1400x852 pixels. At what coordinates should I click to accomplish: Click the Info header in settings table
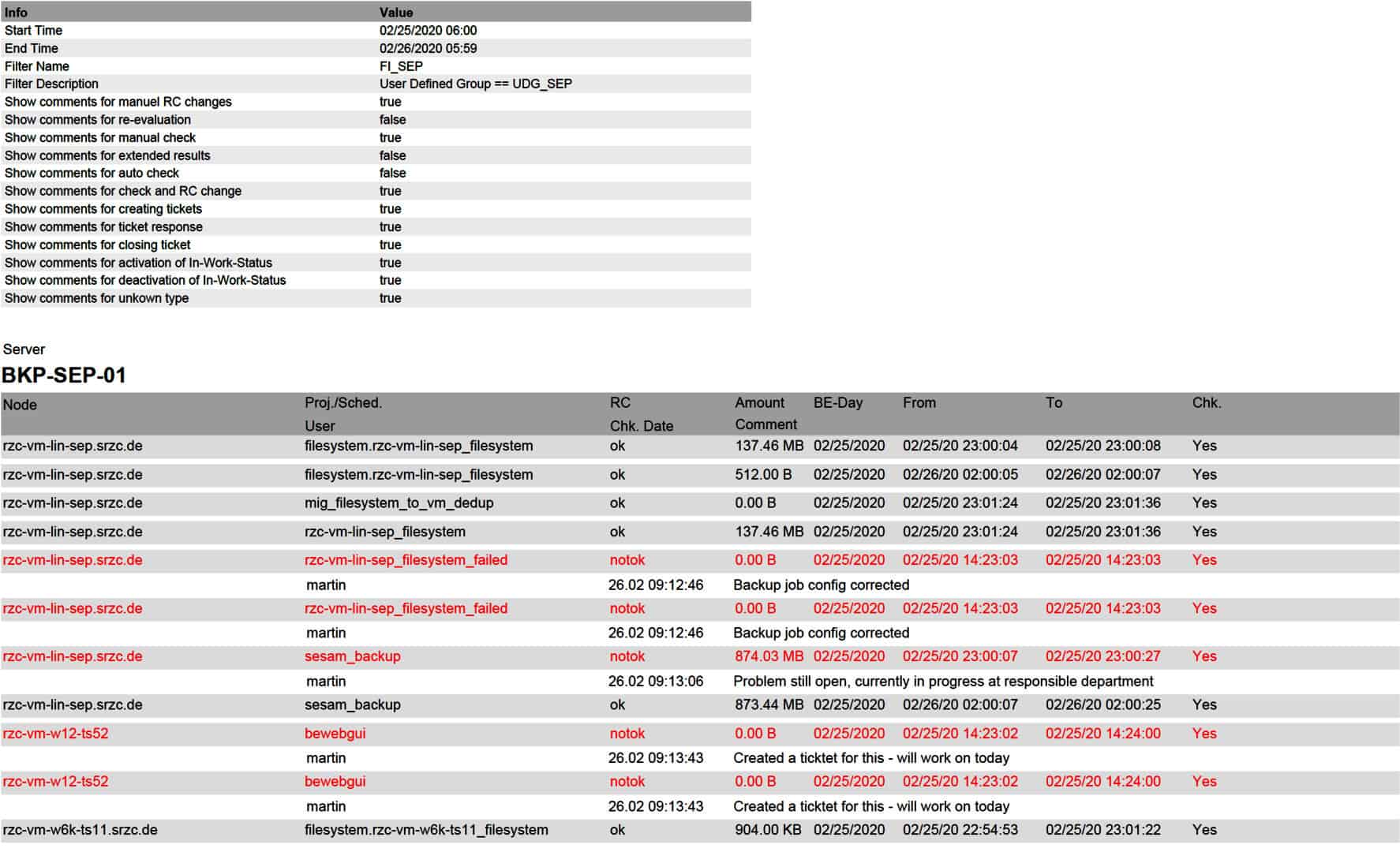[16, 13]
